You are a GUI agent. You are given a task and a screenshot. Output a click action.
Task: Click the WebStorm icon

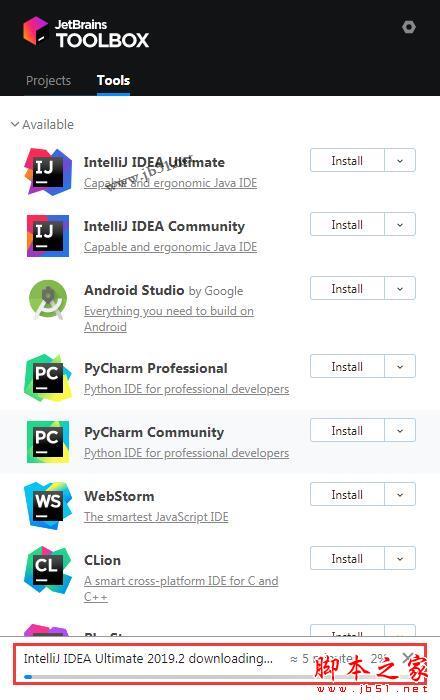(48, 505)
